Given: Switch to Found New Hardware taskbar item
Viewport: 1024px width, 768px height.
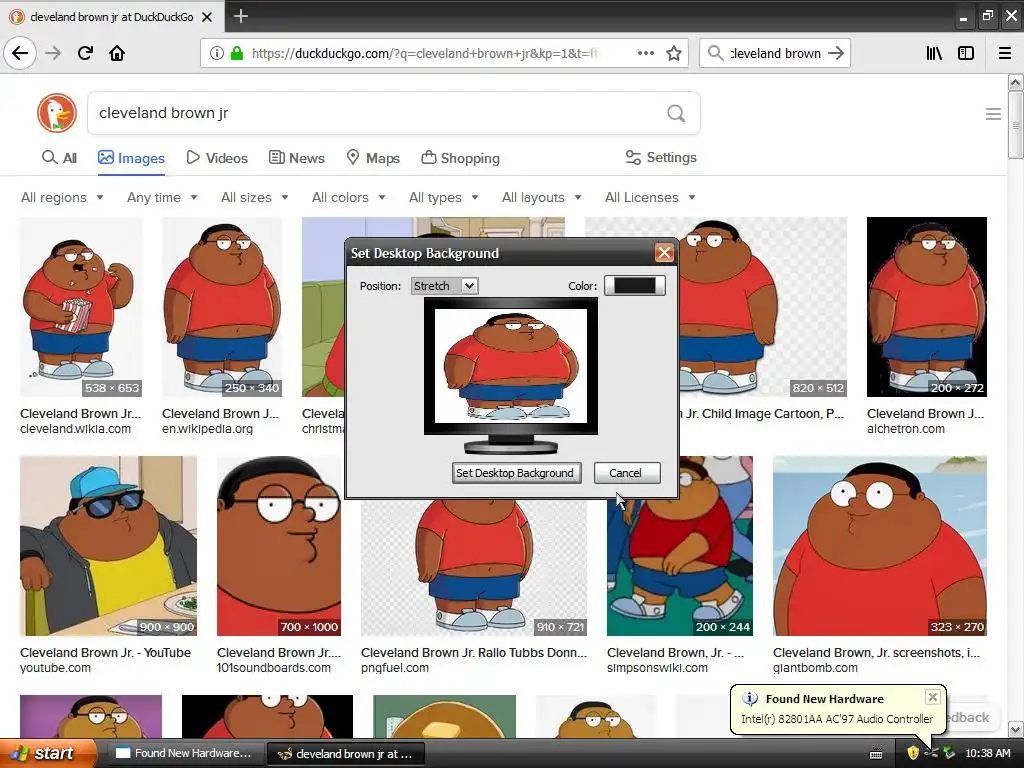Looking at the screenshot, I should pyautogui.click(x=184, y=754).
